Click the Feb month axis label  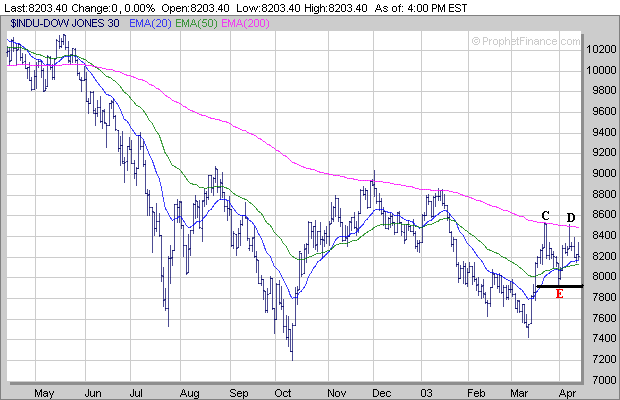476,393
